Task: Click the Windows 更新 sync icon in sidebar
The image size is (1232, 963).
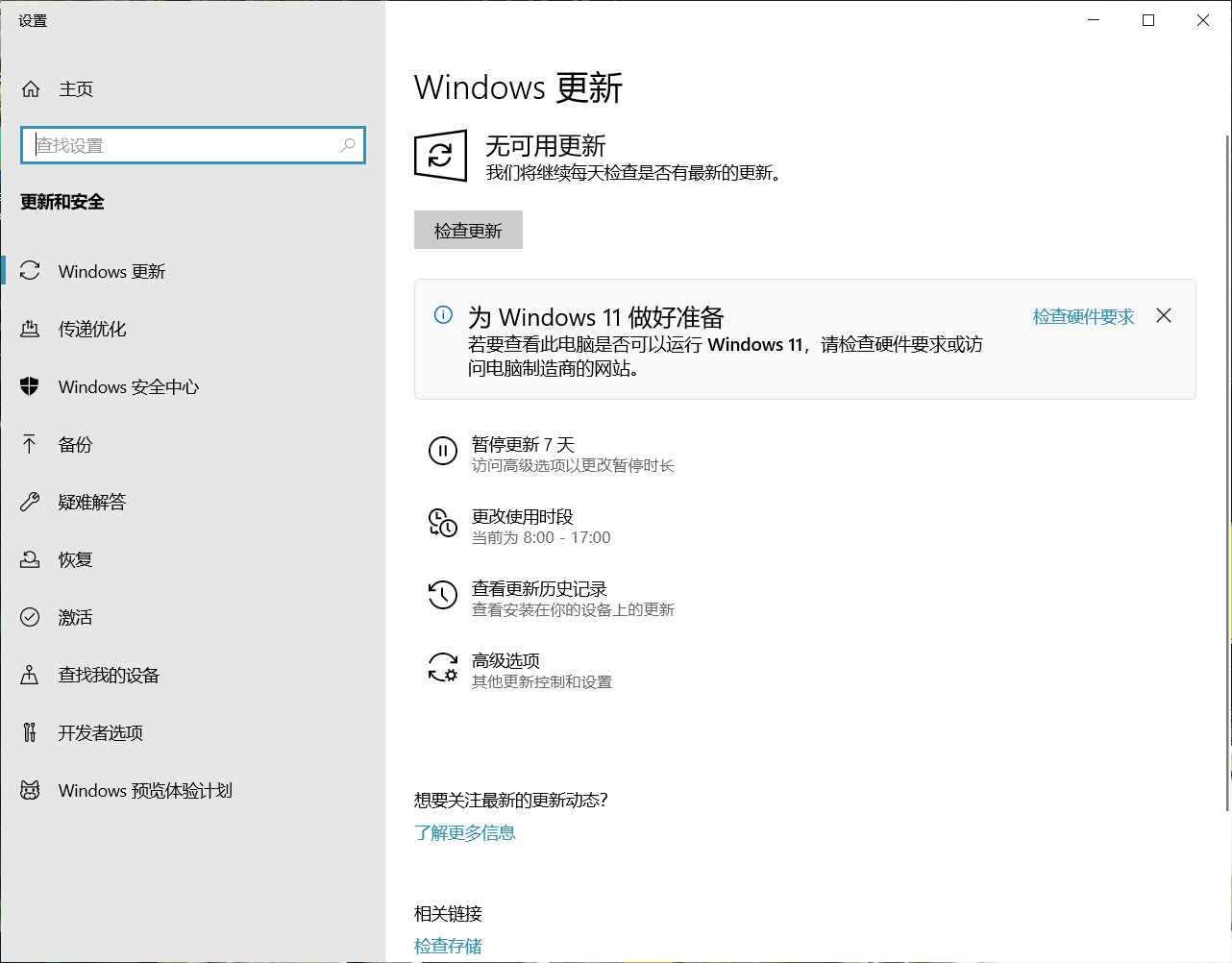Action: pos(30,271)
